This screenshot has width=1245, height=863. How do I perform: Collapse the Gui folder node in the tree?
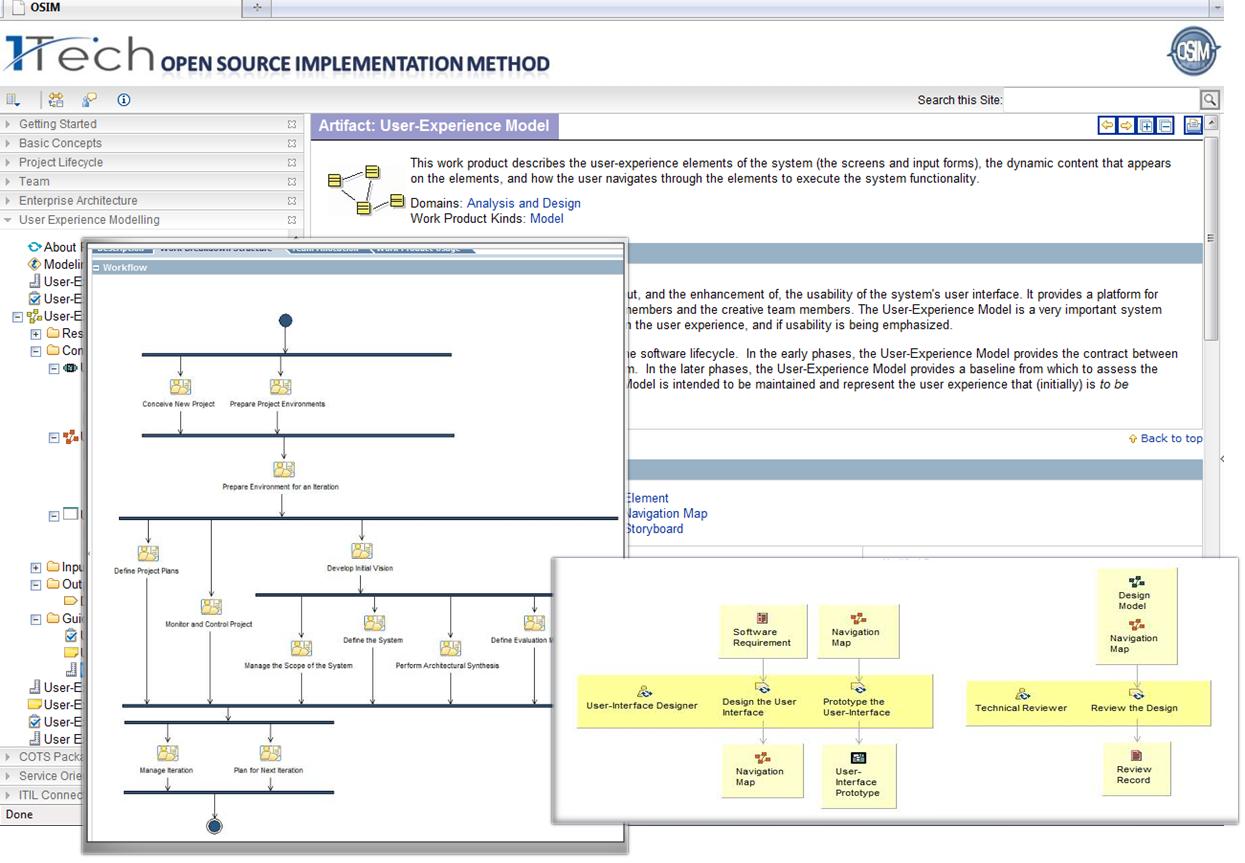coord(36,620)
